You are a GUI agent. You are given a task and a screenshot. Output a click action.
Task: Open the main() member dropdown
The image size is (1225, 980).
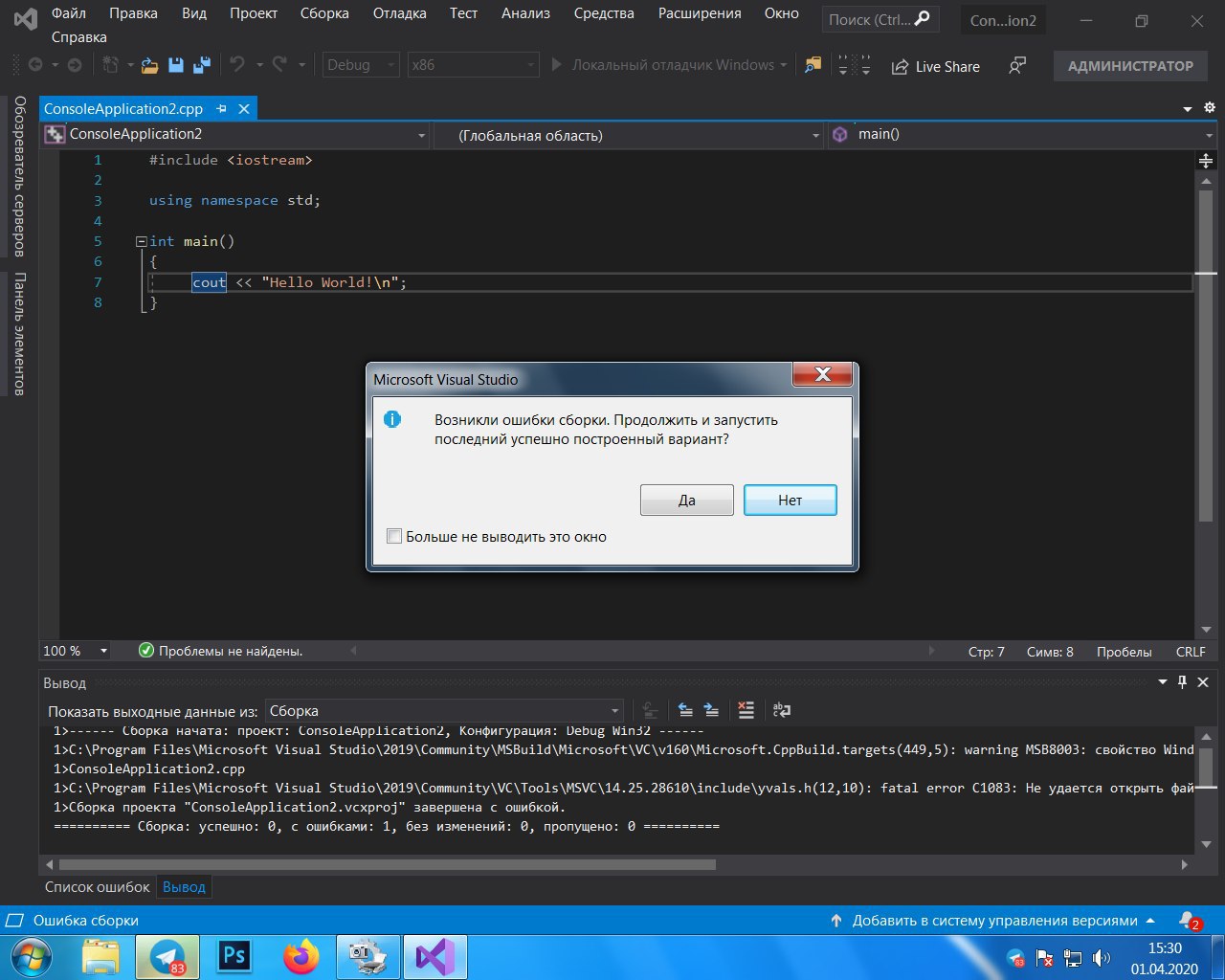click(1023, 135)
